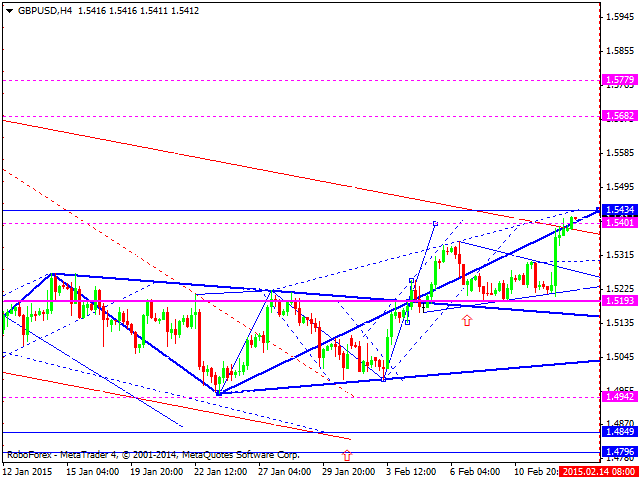Viewport: 640px width, 480px height.
Task: Click the 1.5045 price scale value
Action: 619,357
